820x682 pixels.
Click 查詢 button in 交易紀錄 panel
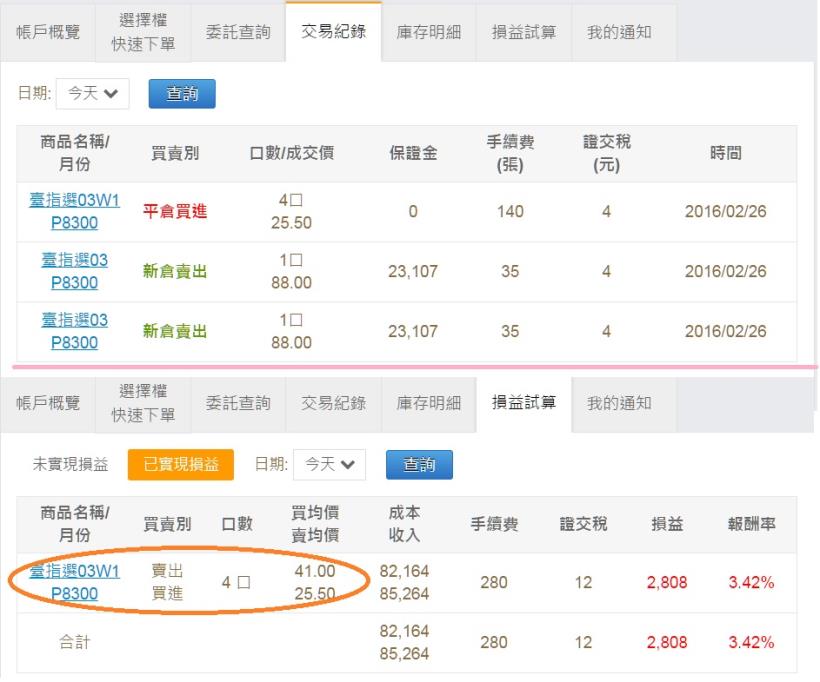pyautogui.click(x=182, y=94)
